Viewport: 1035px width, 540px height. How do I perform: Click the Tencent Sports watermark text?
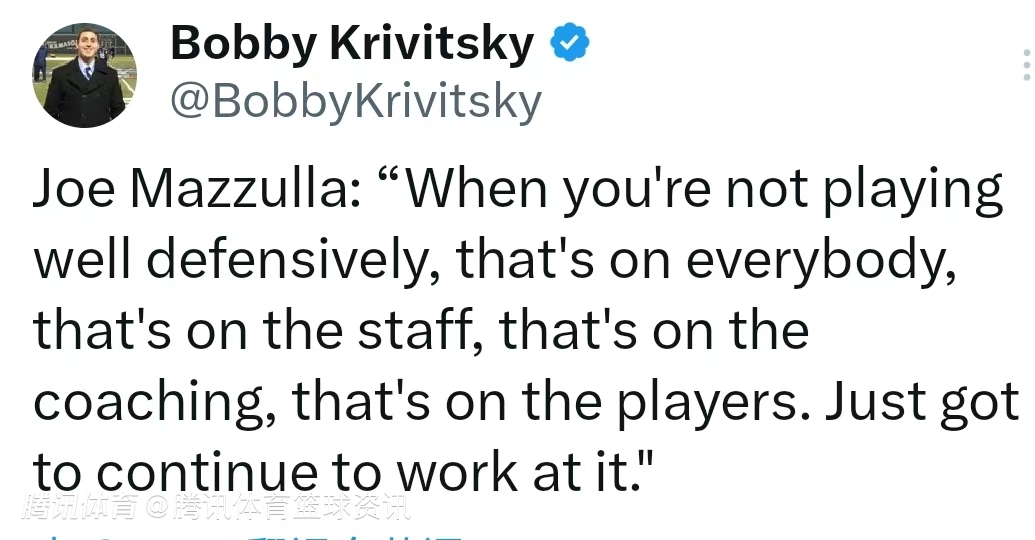tap(215, 507)
